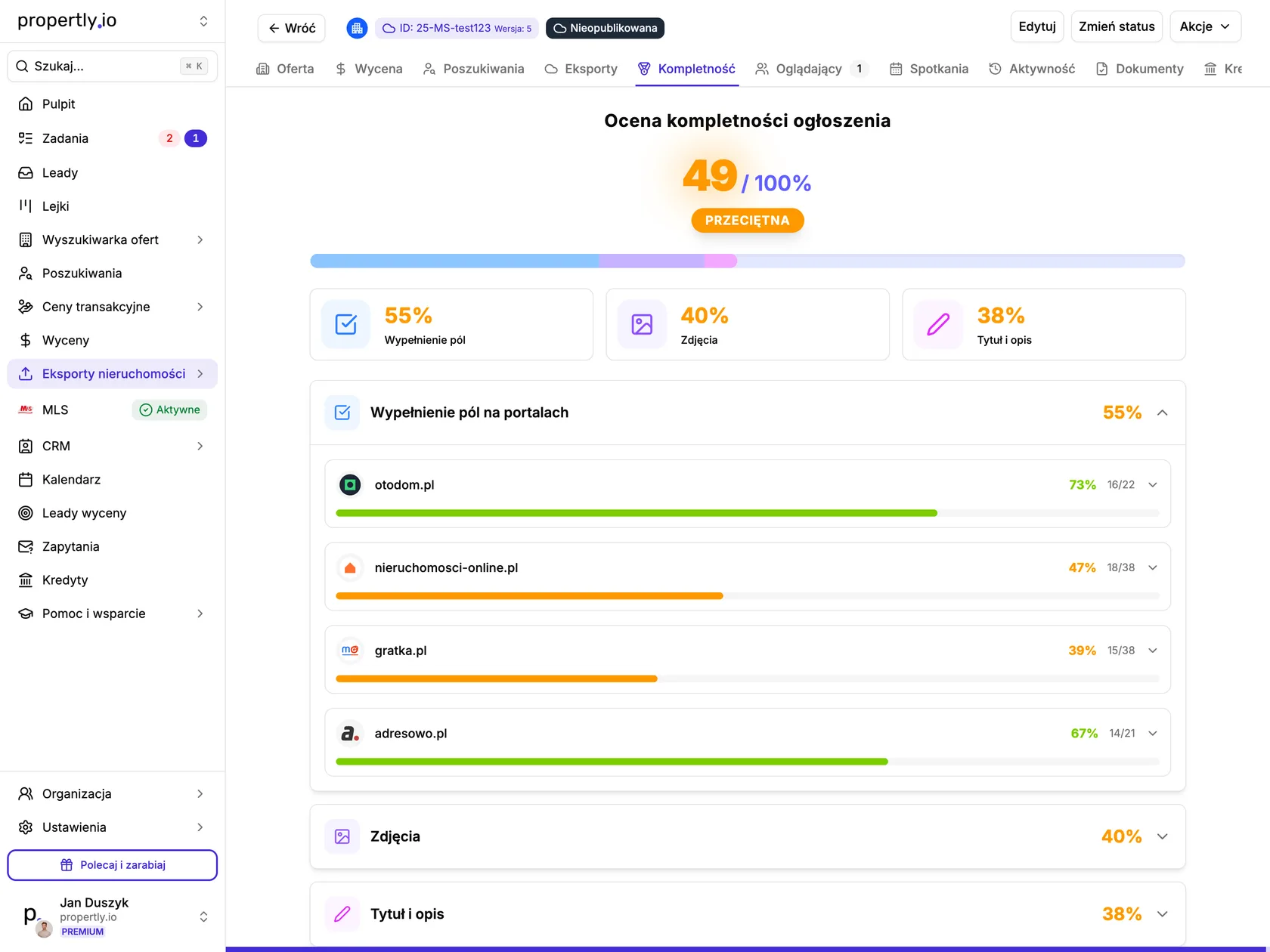Expand otodom.pl portal details

pyautogui.click(x=1153, y=484)
